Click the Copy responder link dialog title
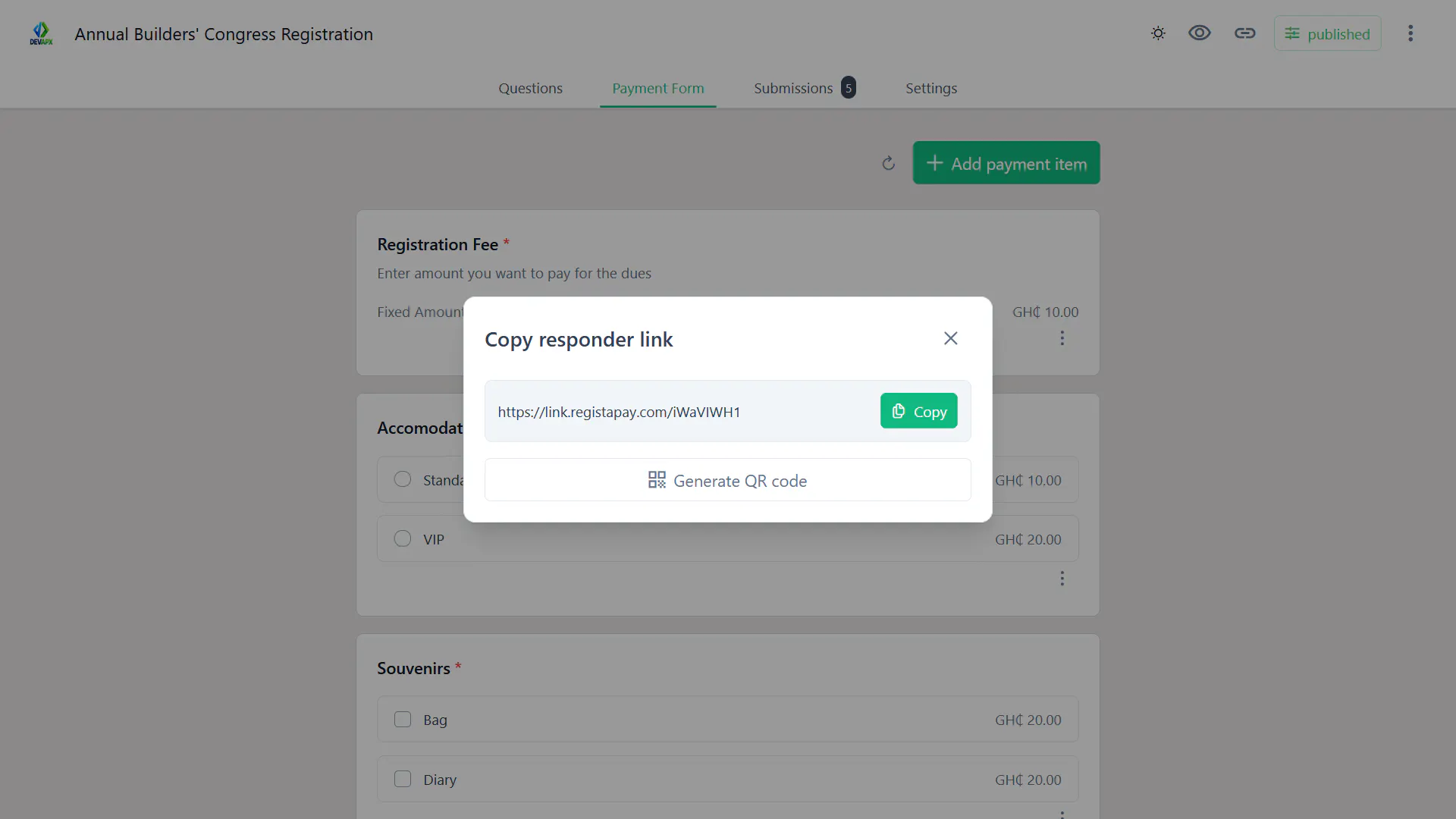 579,339
